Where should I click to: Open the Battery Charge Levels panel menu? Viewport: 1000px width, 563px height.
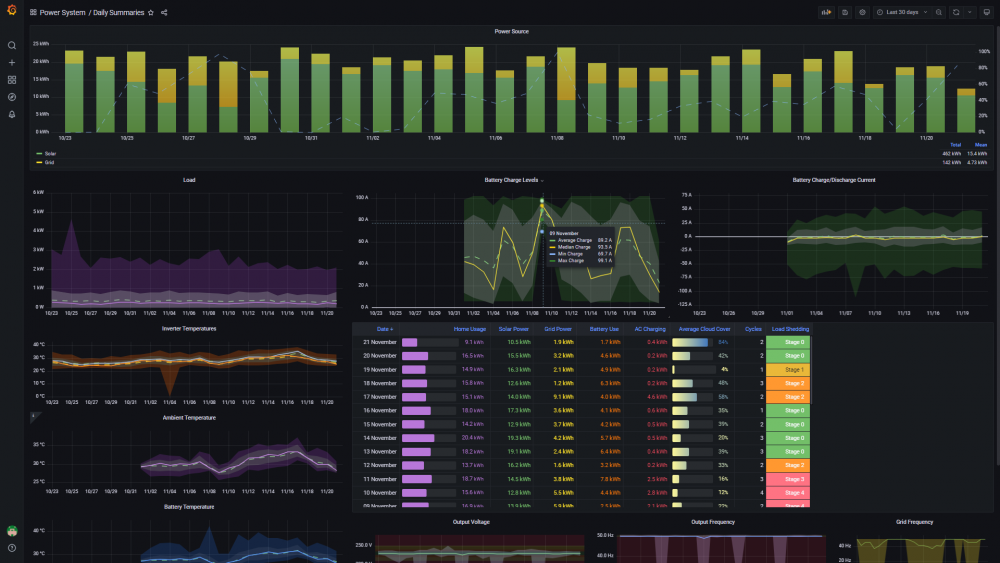[513, 180]
